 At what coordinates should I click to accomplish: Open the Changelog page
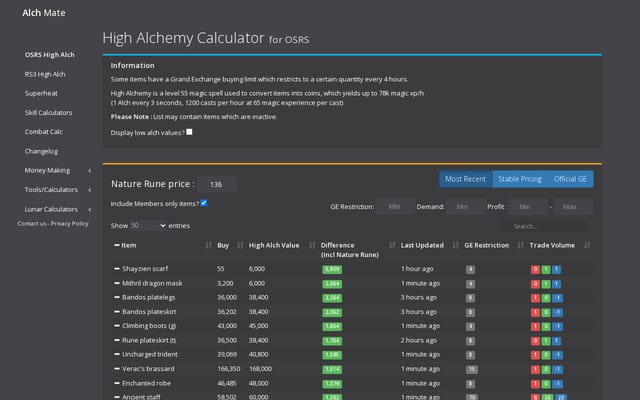(x=41, y=151)
